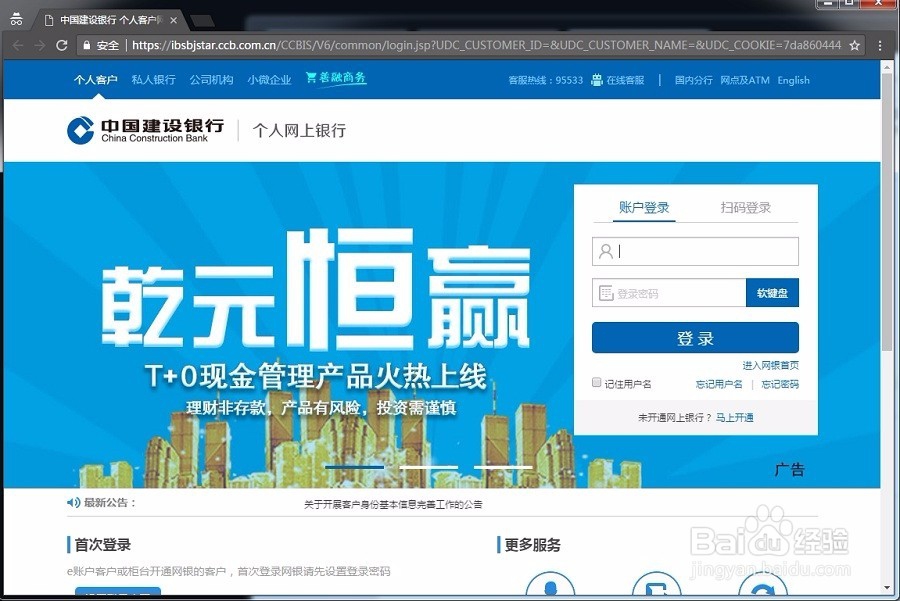Click 马上开通 to open online banking

point(734,417)
